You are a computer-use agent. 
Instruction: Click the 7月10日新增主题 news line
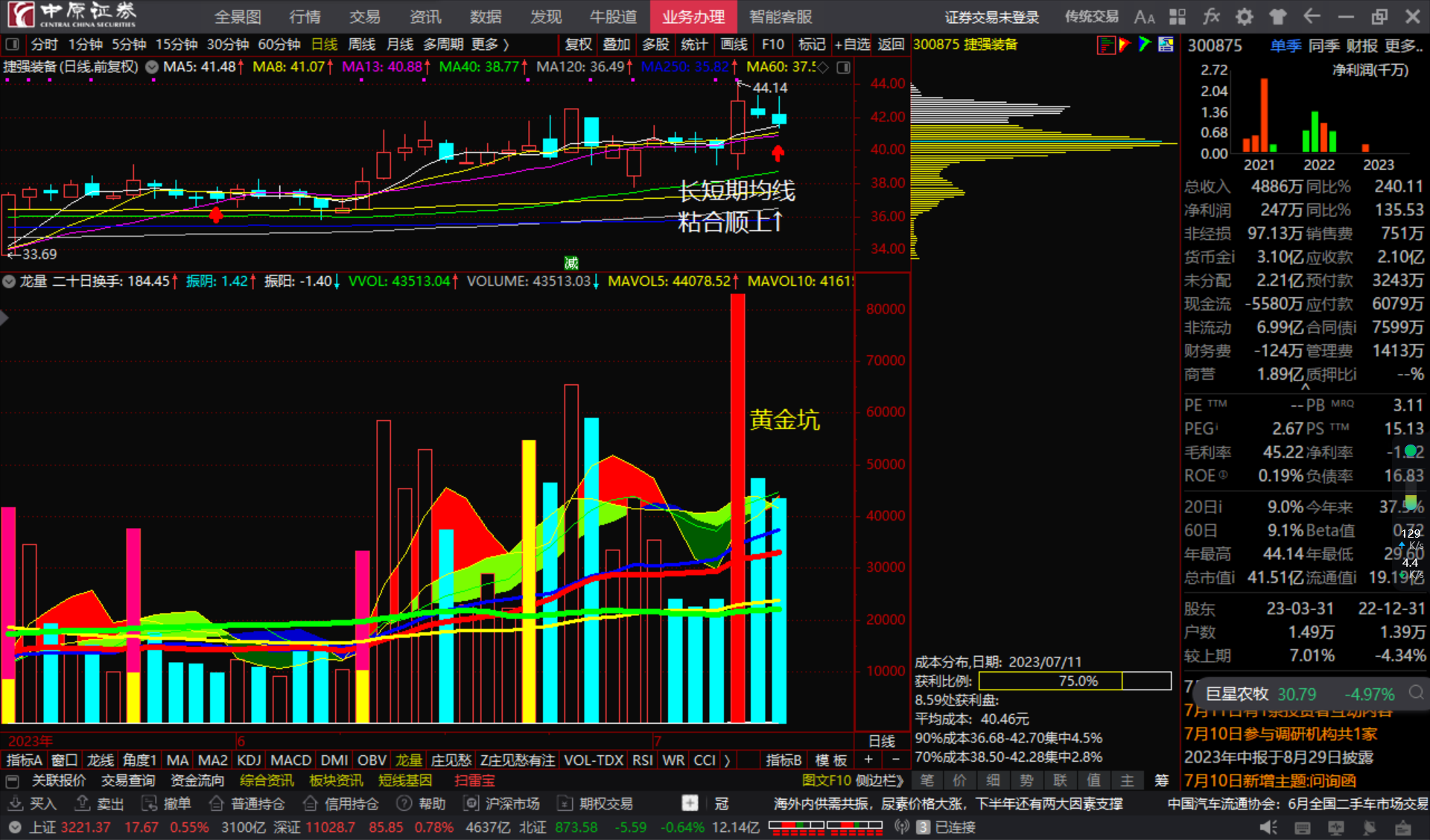pos(1269,780)
